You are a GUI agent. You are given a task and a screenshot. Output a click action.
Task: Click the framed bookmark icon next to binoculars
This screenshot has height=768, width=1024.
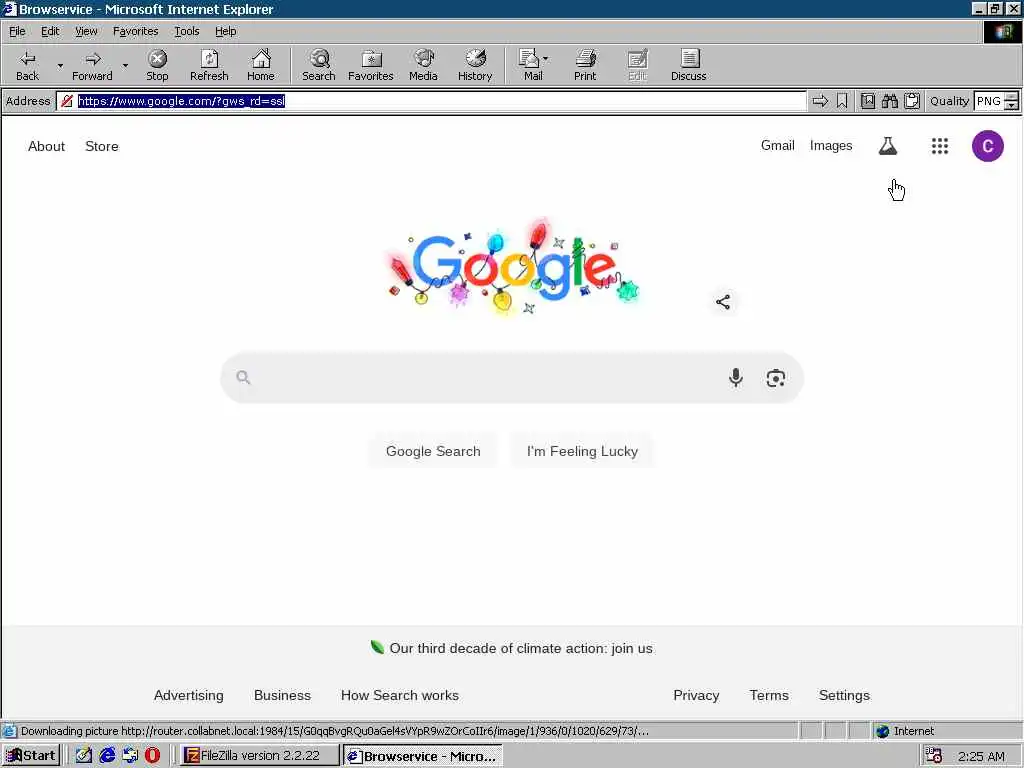coord(868,101)
